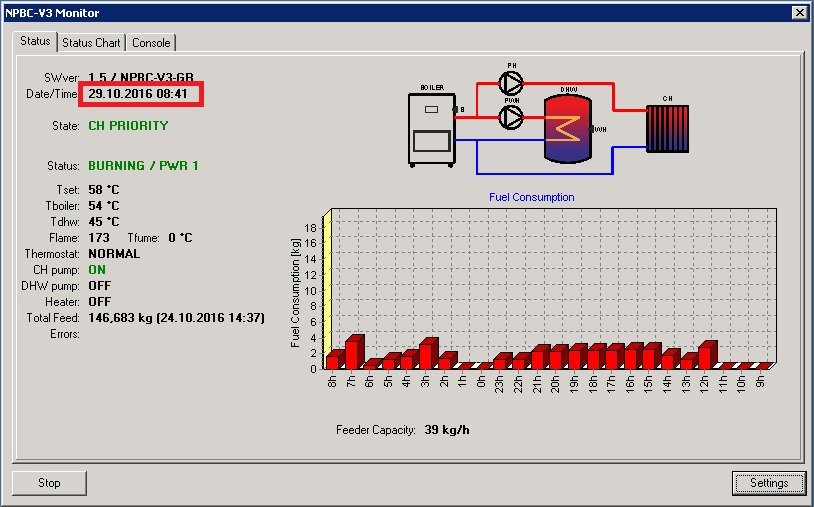Close the NPBC-V3 Monitor window

tap(799, 12)
